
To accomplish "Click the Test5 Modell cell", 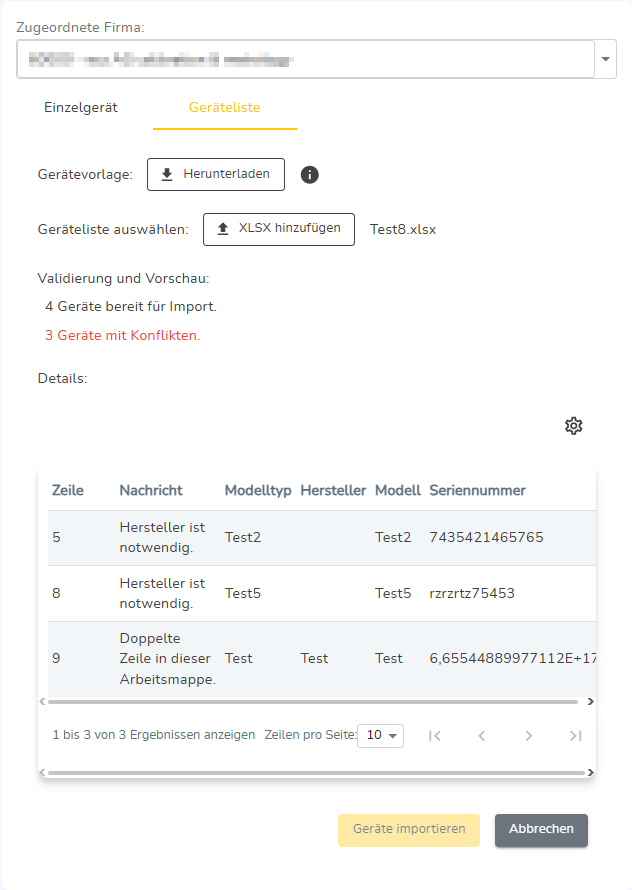I will [x=393, y=593].
